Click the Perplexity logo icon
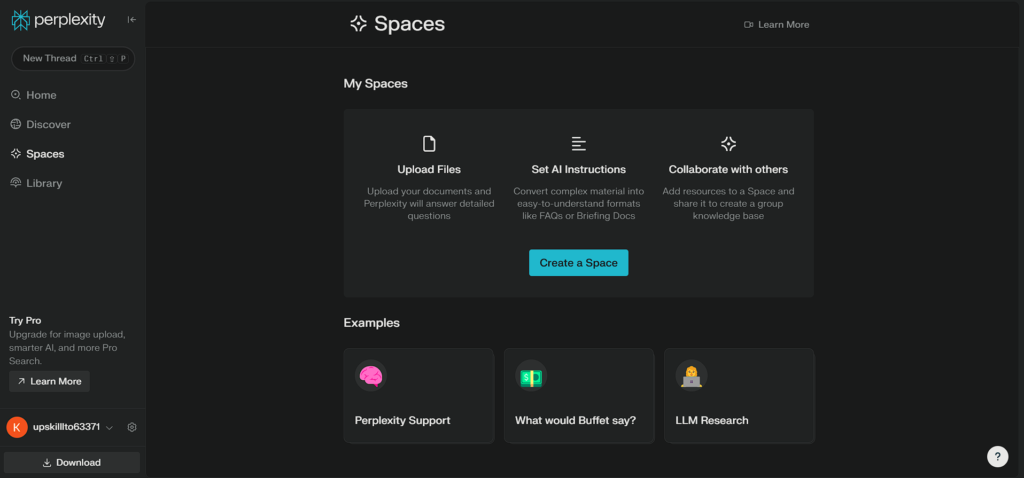The height and width of the screenshot is (478, 1024). click(x=21, y=20)
